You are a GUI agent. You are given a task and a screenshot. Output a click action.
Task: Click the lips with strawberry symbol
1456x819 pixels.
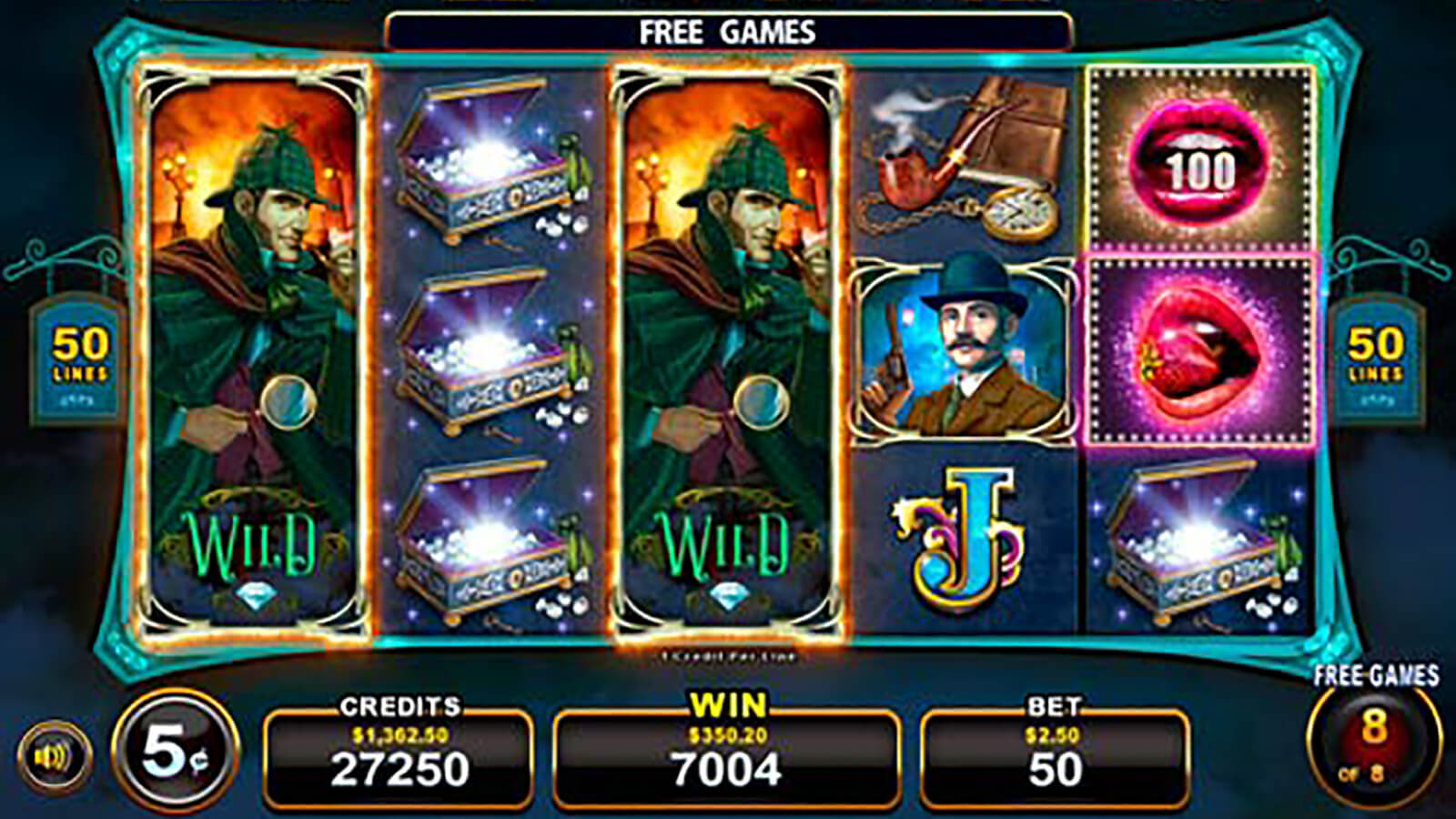point(1201,350)
